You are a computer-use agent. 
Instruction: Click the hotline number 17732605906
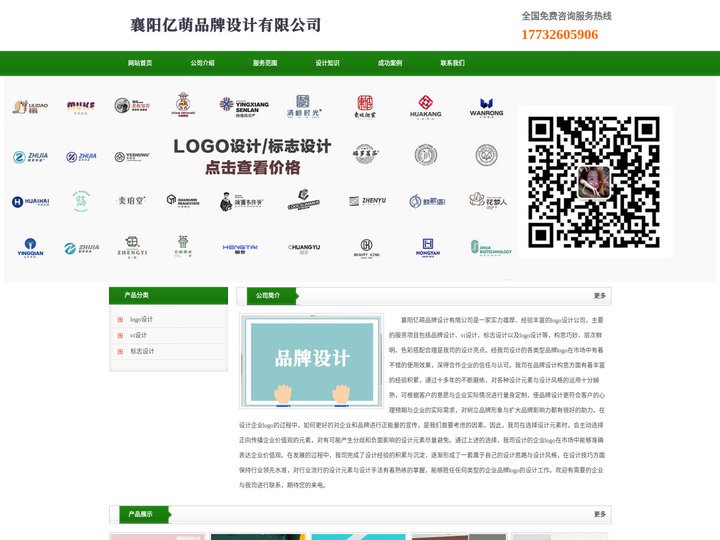pyautogui.click(x=559, y=34)
